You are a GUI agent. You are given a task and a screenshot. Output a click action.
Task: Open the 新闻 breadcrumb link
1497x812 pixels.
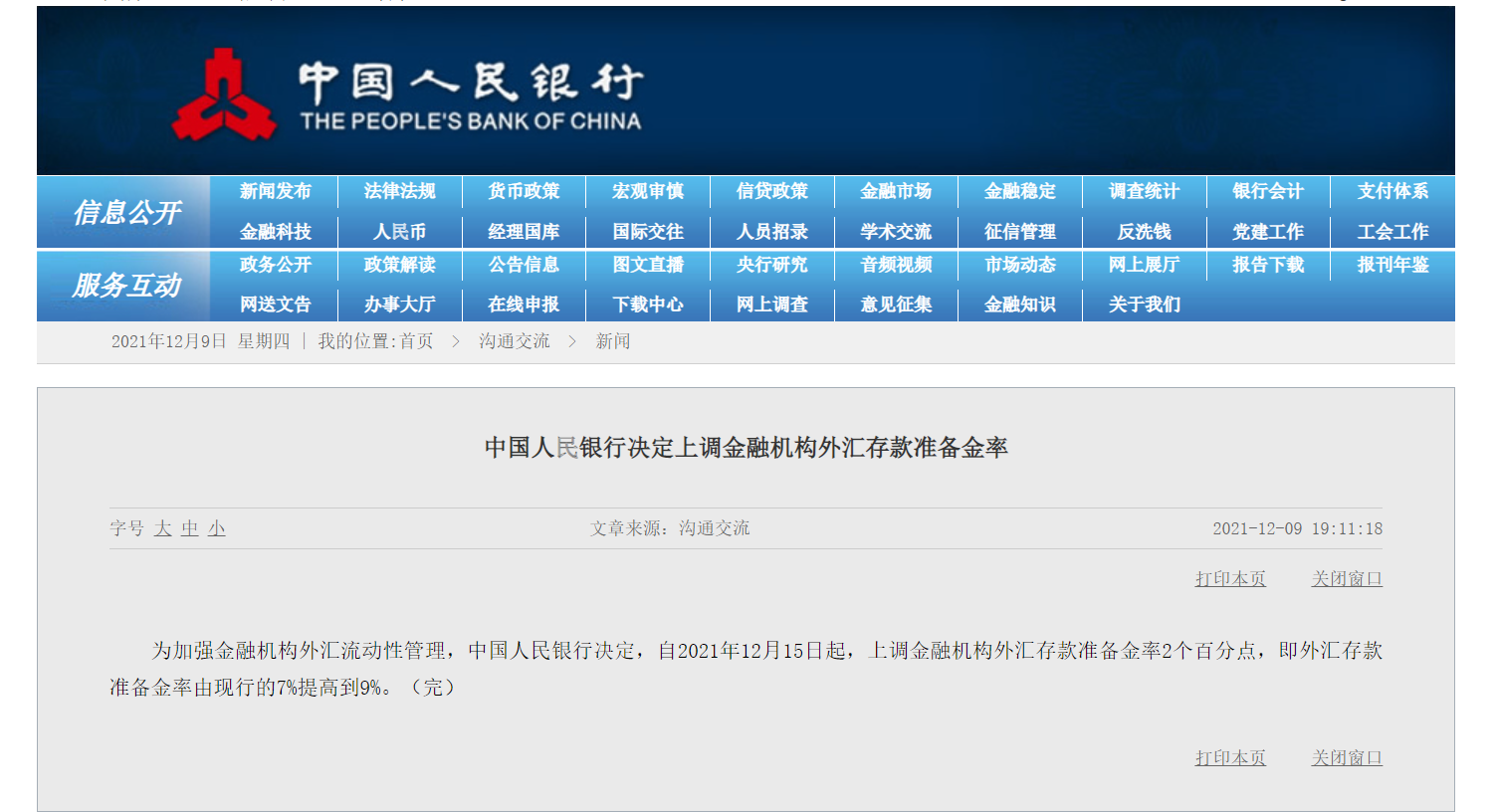(612, 341)
